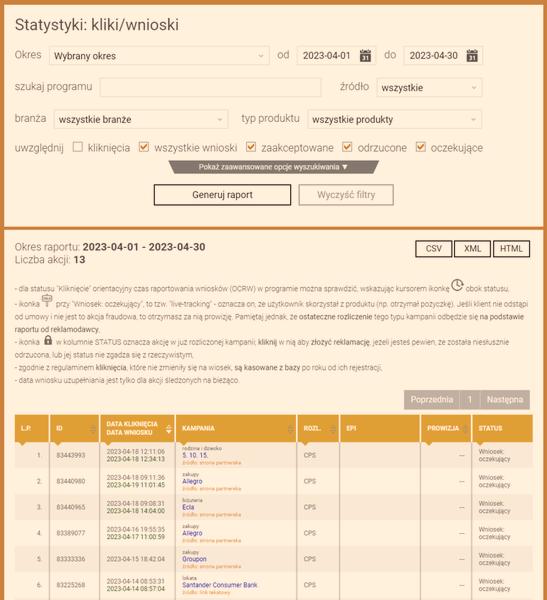Image resolution: width=547 pixels, height=600 pixels.
Task: Export the report as CSV
Action: pos(433,249)
